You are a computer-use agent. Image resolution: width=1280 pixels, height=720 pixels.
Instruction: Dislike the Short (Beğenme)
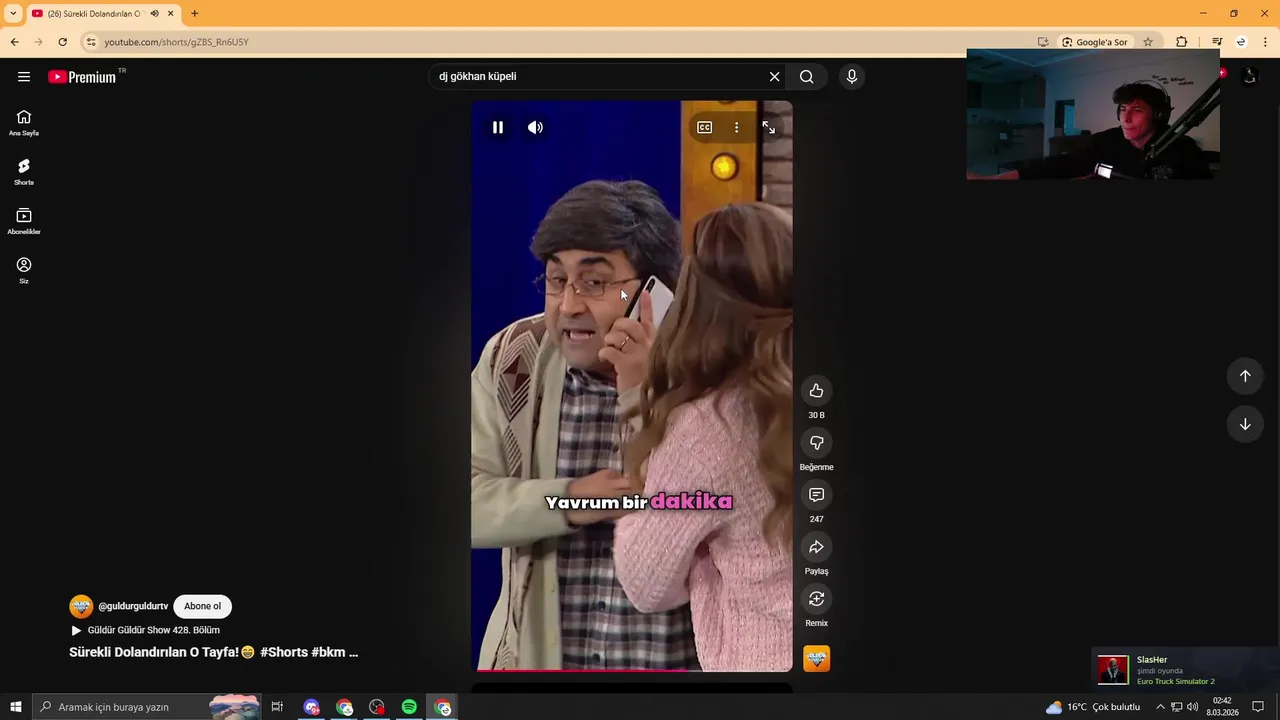[x=816, y=442]
